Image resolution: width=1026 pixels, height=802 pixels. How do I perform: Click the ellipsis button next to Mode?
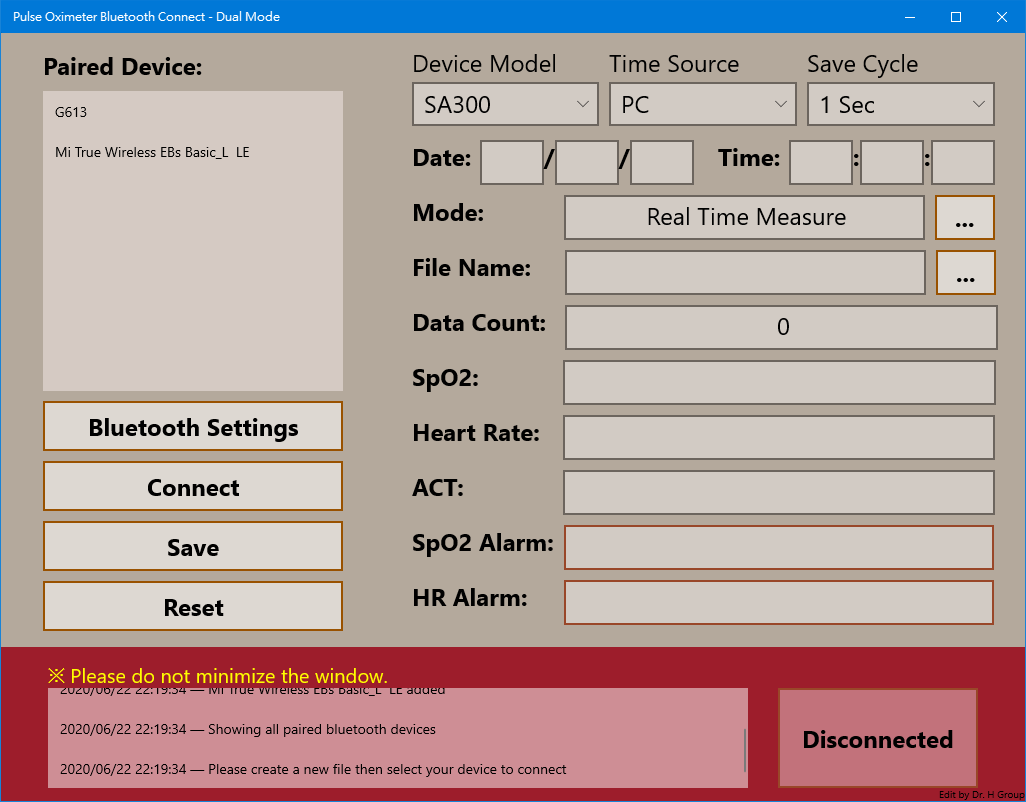coord(964,217)
